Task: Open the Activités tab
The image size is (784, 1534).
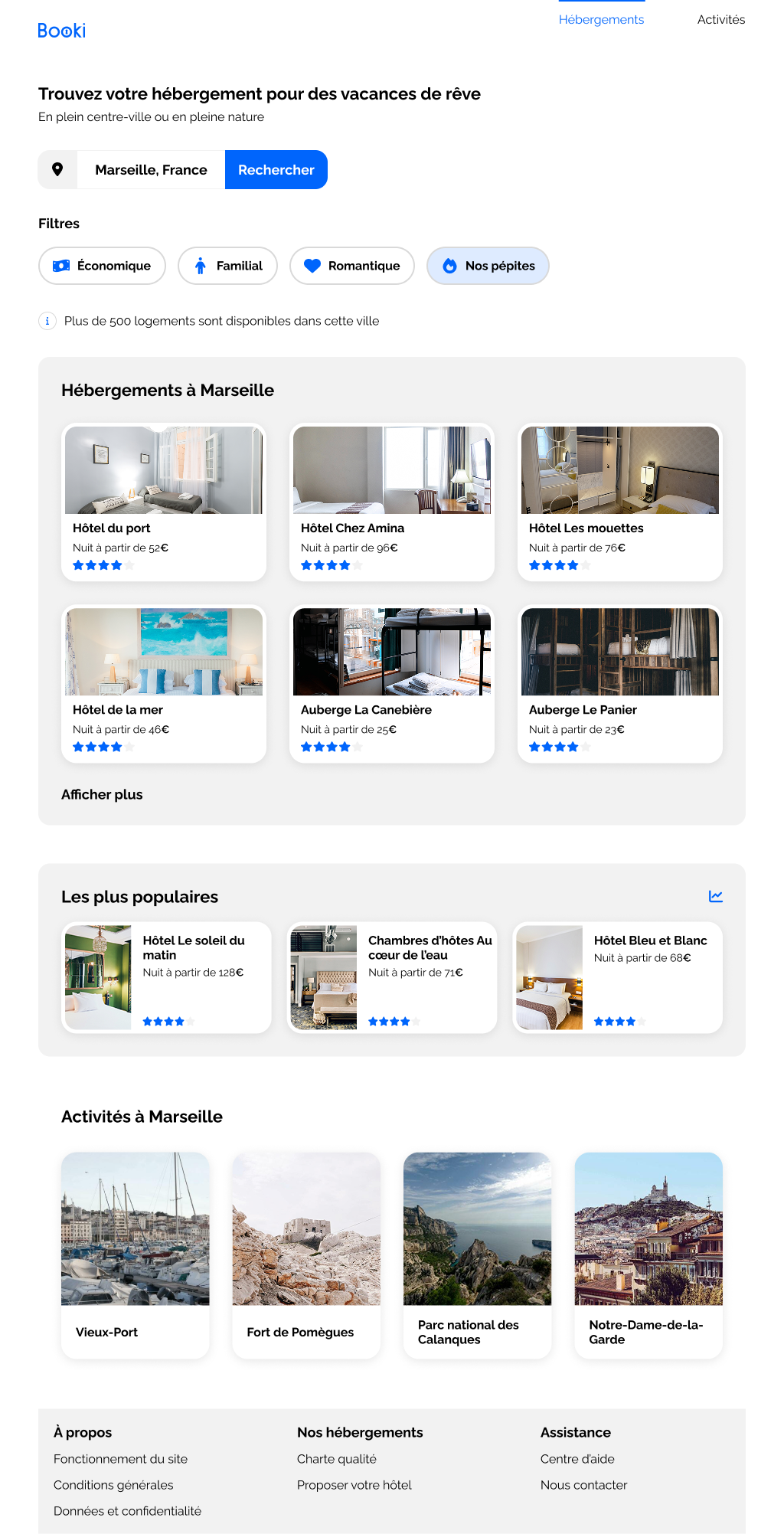Action: point(720,20)
